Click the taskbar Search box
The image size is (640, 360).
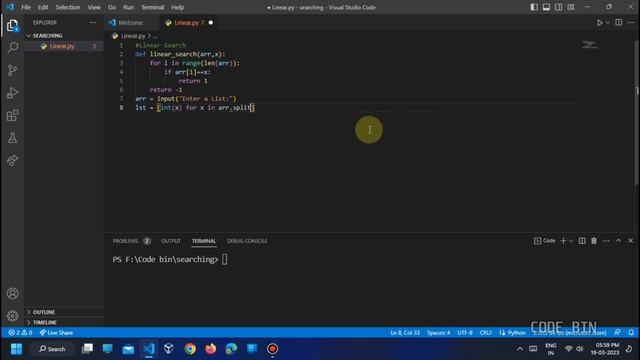52,349
